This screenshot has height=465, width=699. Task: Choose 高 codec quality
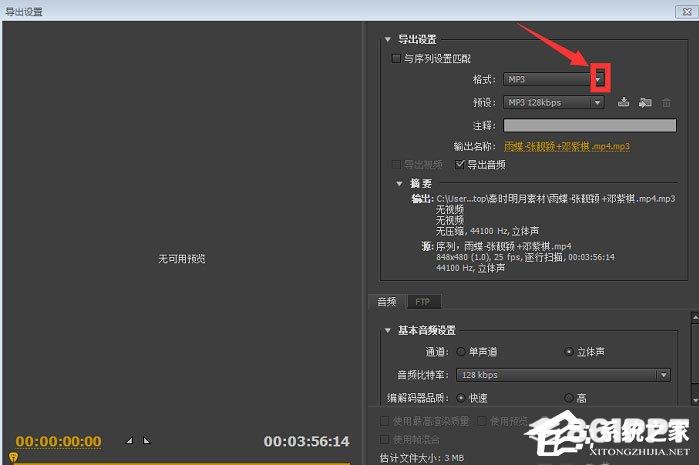click(569, 398)
